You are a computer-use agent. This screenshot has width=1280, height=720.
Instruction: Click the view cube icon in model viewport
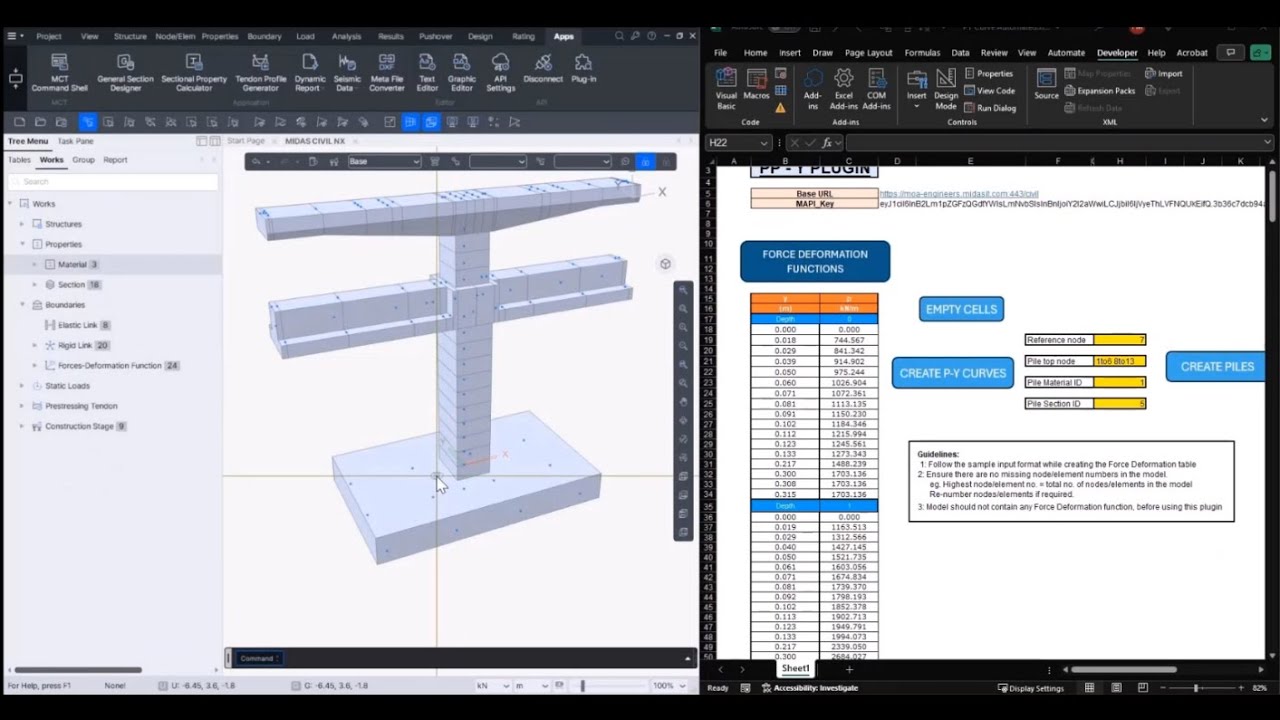coord(665,264)
